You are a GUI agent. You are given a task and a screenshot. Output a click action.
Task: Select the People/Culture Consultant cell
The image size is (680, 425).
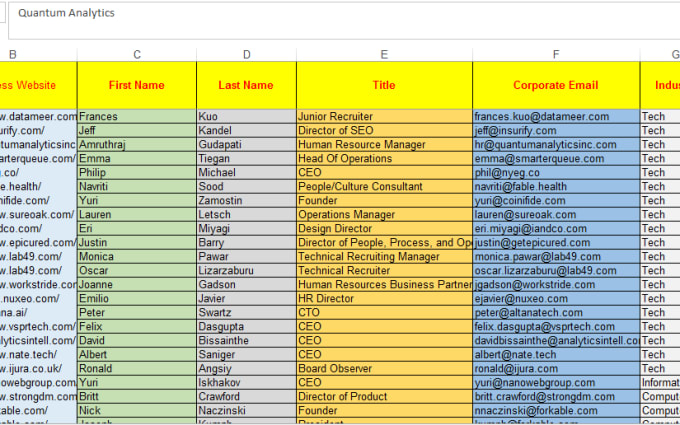384,186
